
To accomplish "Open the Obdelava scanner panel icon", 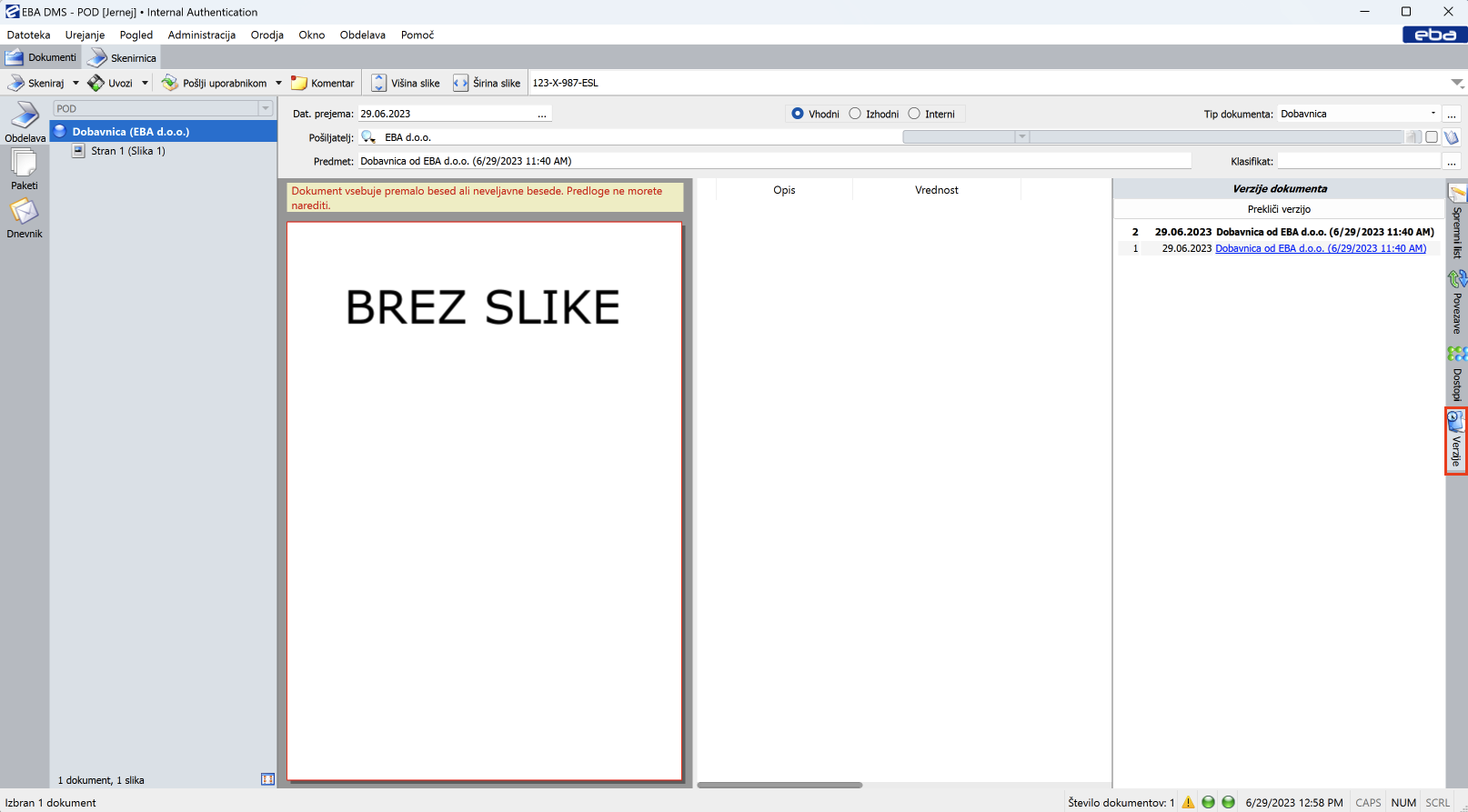I will 25,117.
